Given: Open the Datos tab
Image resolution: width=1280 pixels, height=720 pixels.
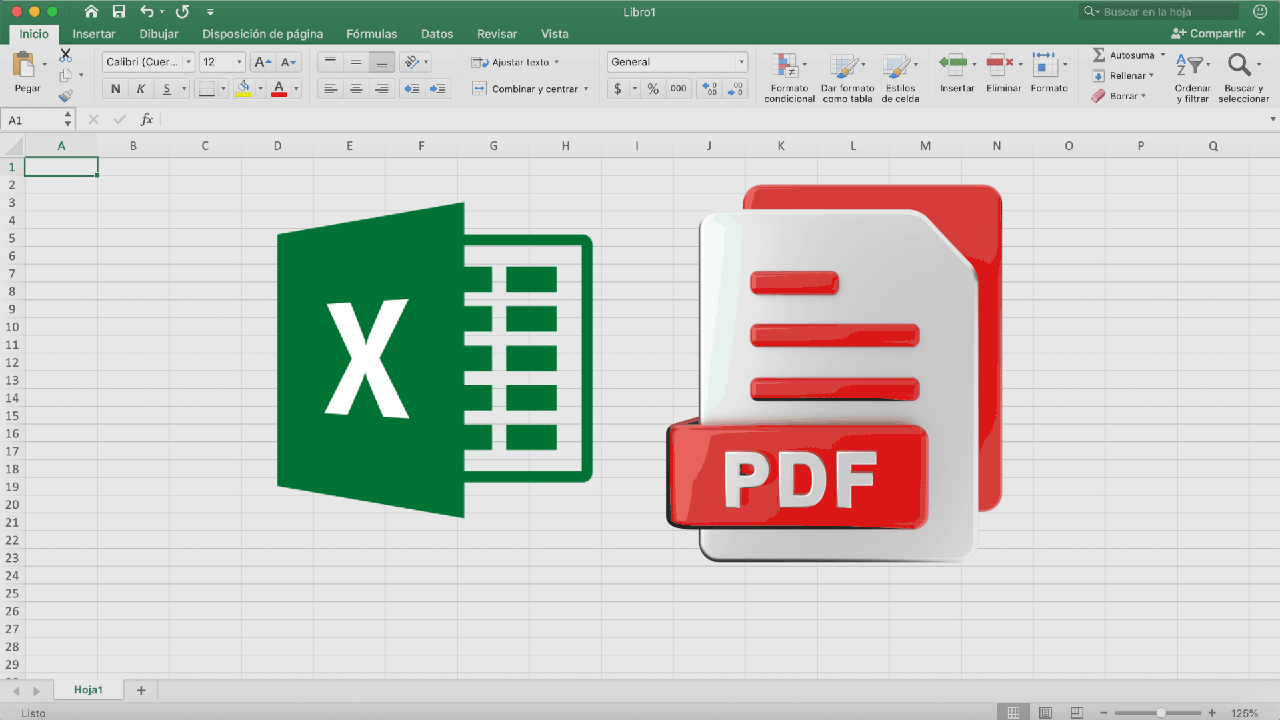Looking at the screenshot, I should pyautogui.click(x=437, y=34).
